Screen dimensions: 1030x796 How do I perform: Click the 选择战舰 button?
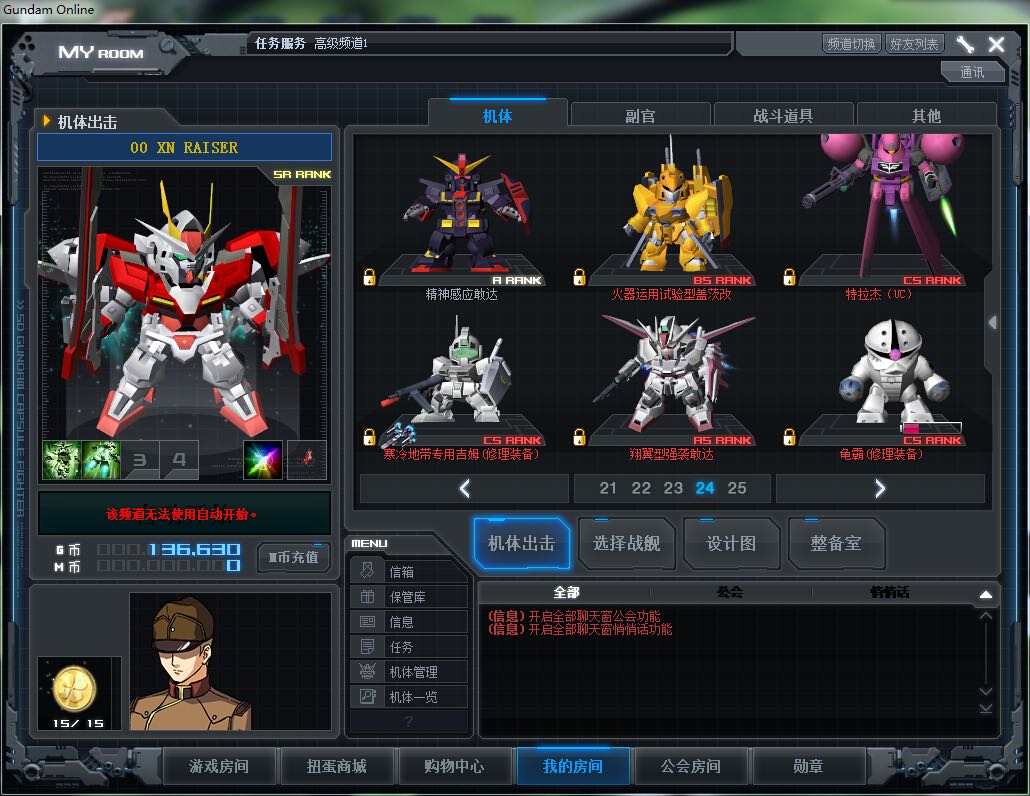pyautogui.click(x=627, y=543)
